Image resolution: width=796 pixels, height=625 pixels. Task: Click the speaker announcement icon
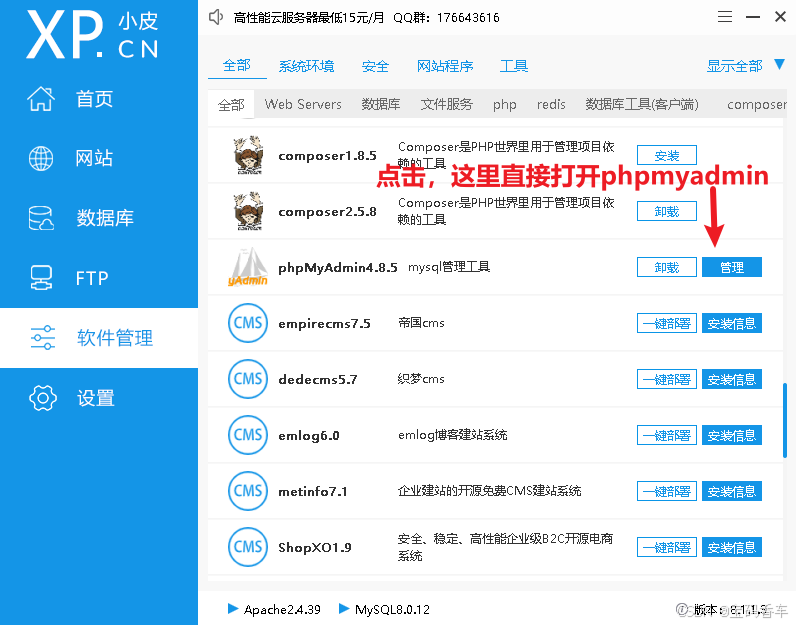[x=216, y=17]
